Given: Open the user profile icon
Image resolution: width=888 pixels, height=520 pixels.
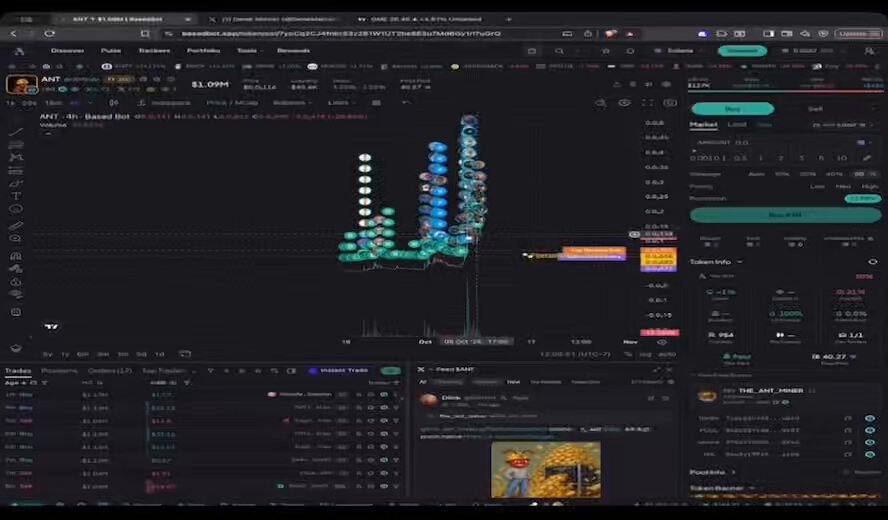Looking at the screenshot, I should tap(869, 50).
